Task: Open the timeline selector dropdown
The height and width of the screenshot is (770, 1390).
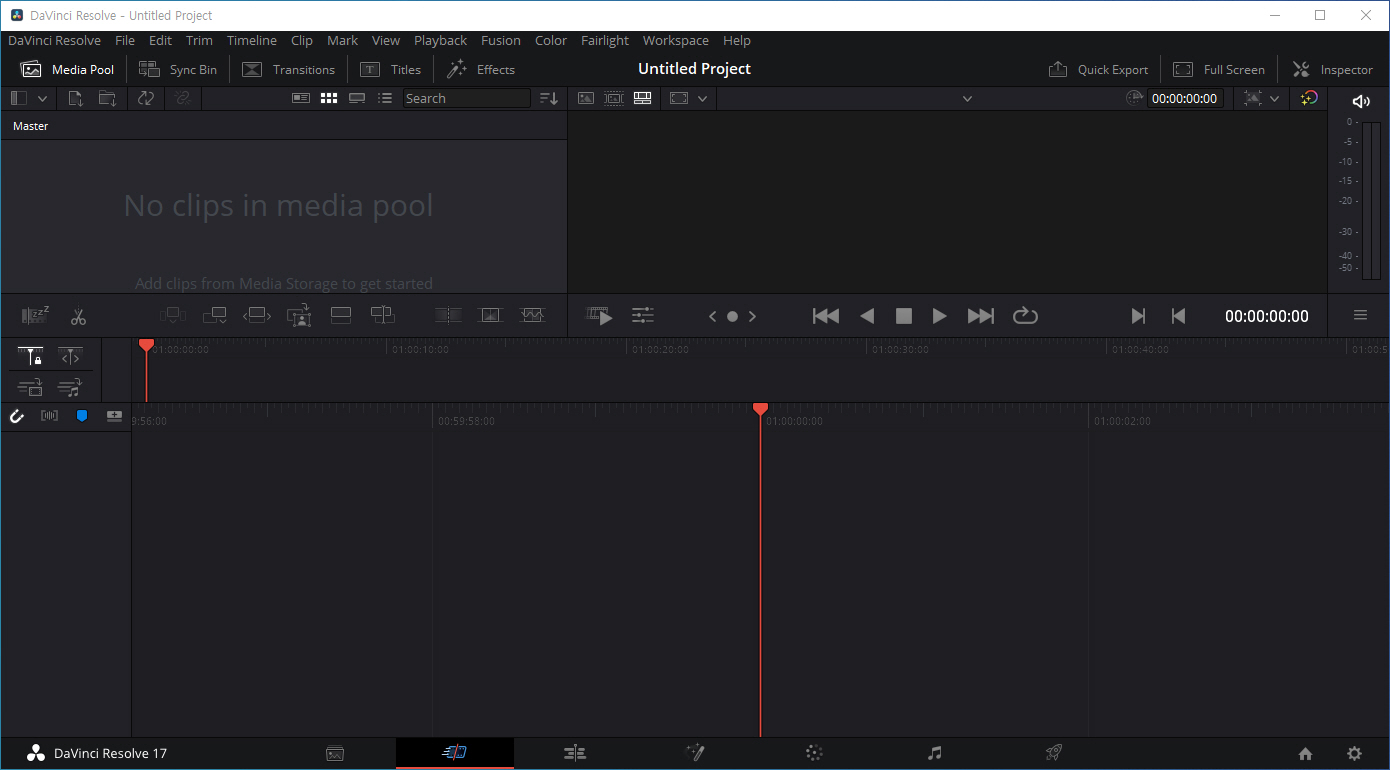Action: 967,98
